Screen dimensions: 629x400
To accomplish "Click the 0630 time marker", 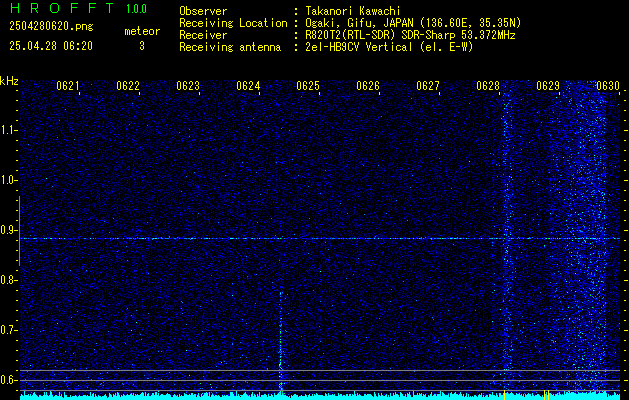I will pyautogui.click(x=608, y=86).
